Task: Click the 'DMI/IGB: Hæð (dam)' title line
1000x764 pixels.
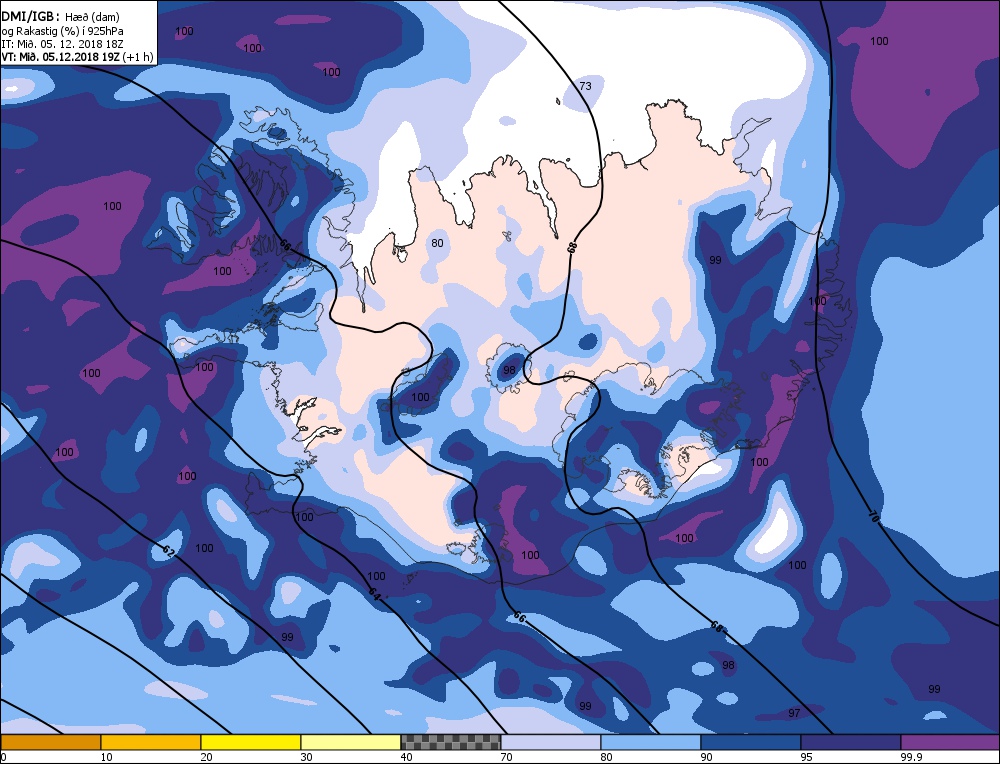Action: pyautogui.click(x=61, y=17)
